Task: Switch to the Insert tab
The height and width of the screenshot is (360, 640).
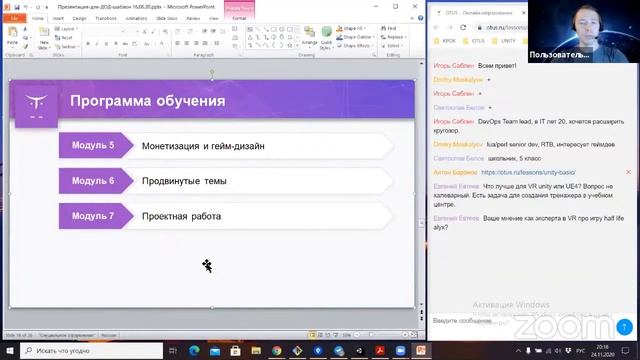Action: click(58, 18)
